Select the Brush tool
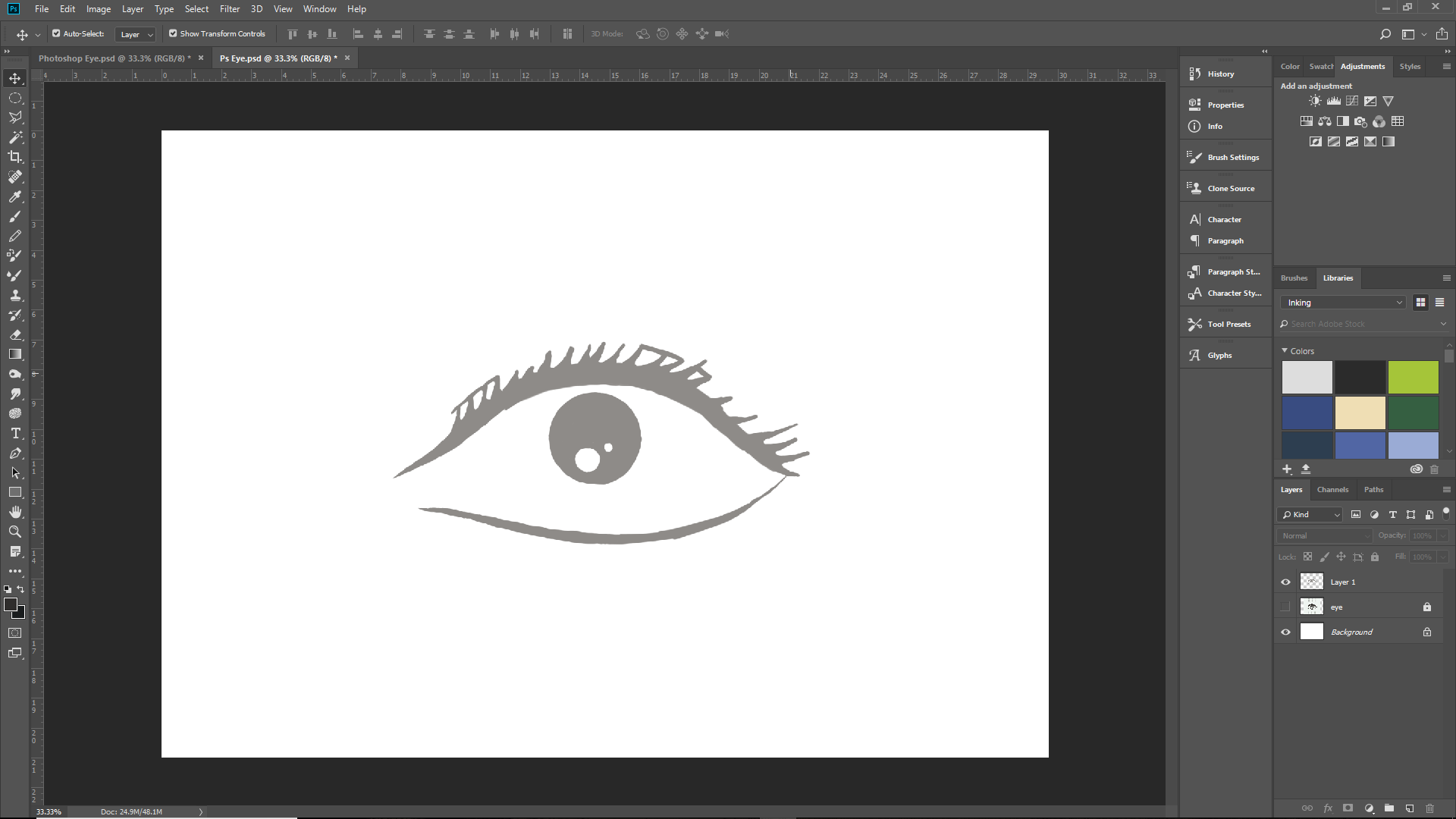Screen dimensions: 1456x819 click(x=15, y=216)
